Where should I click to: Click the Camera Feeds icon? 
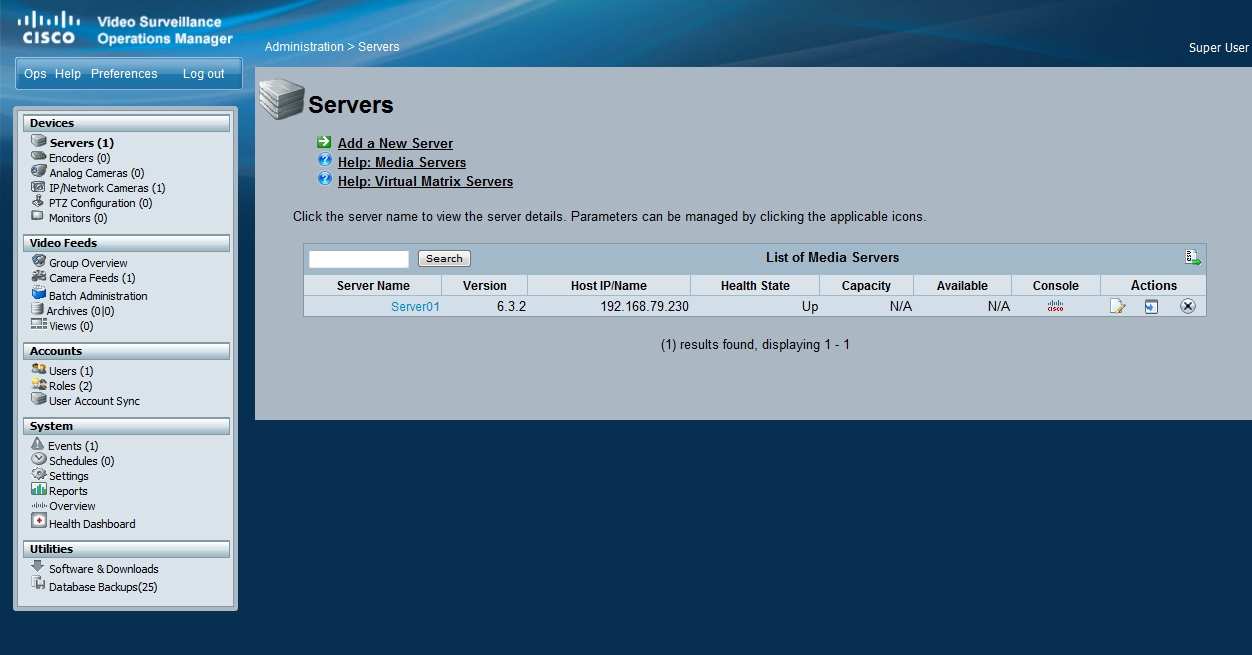(x=39, y=276)
